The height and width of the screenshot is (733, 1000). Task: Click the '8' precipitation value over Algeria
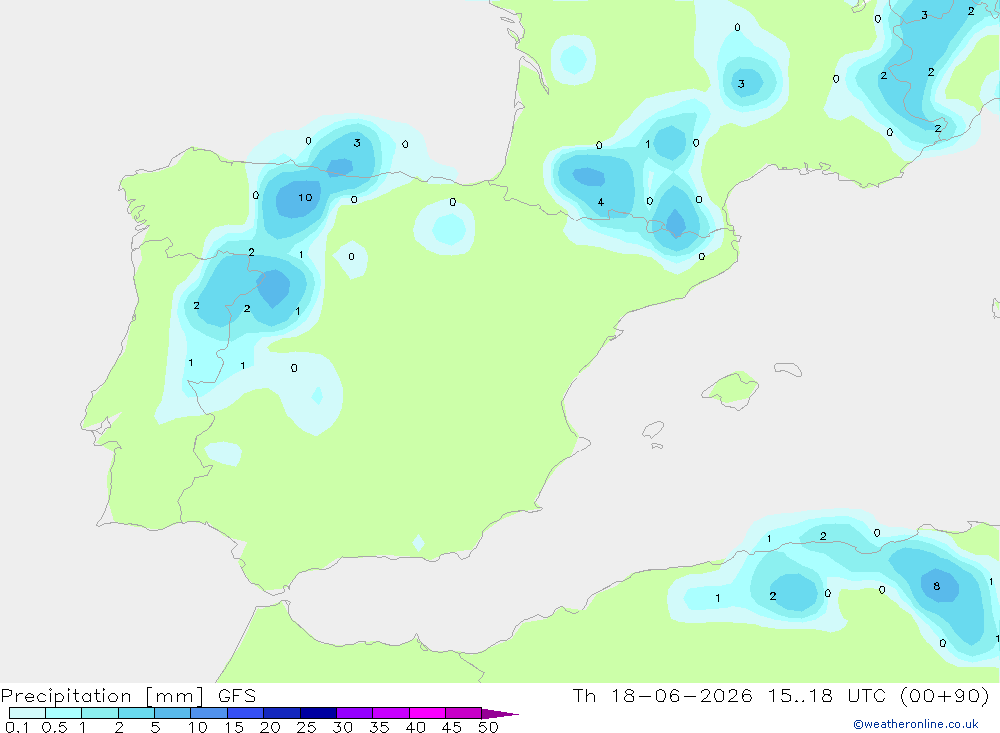936,586
